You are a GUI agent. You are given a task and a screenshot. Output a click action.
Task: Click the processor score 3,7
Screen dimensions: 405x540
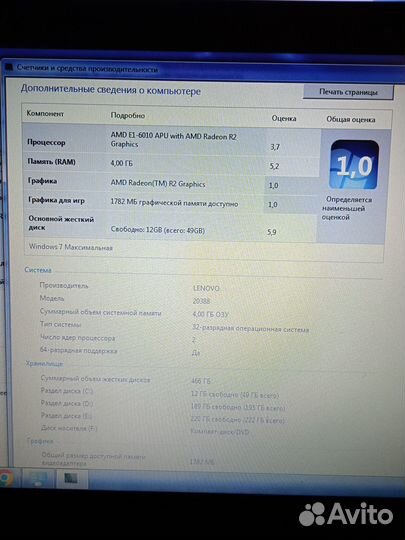pyautogui.click(x=275, y=147)
